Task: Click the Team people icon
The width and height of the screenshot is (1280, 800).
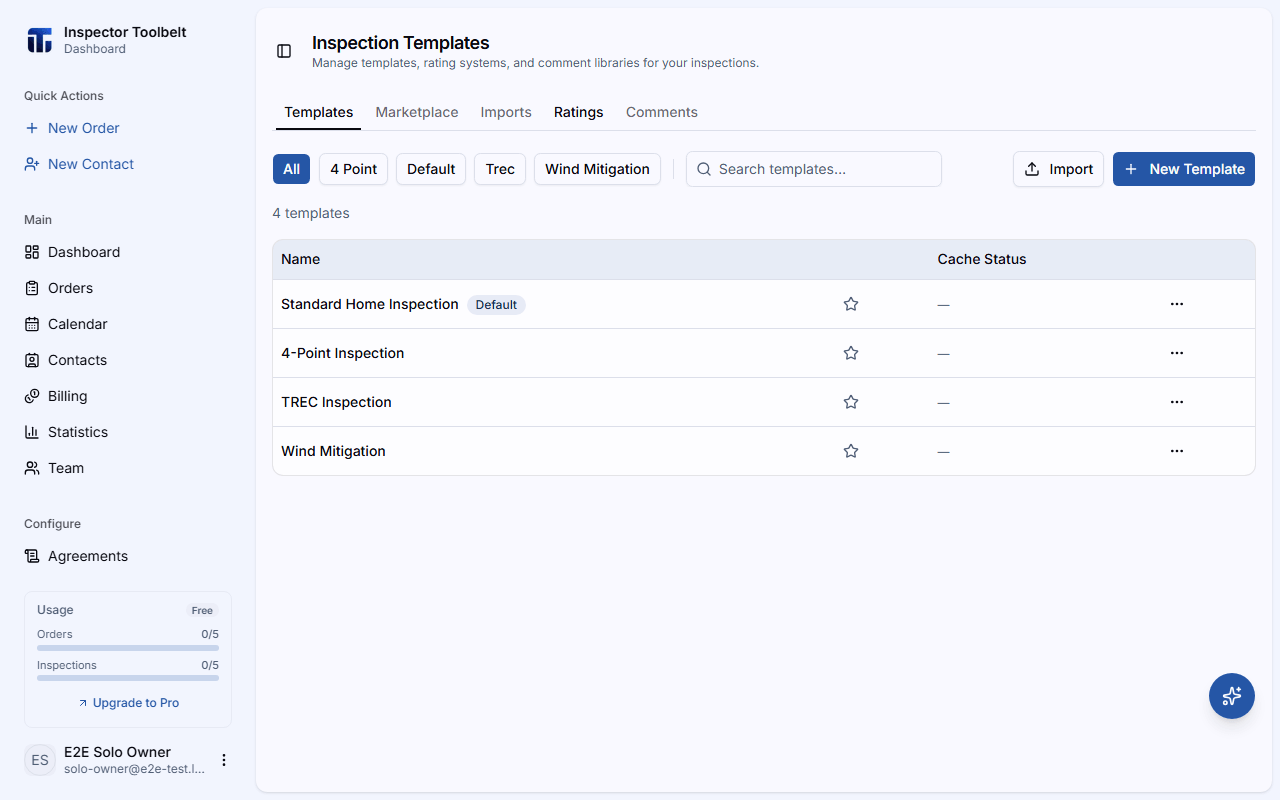Action: point(32,468)
